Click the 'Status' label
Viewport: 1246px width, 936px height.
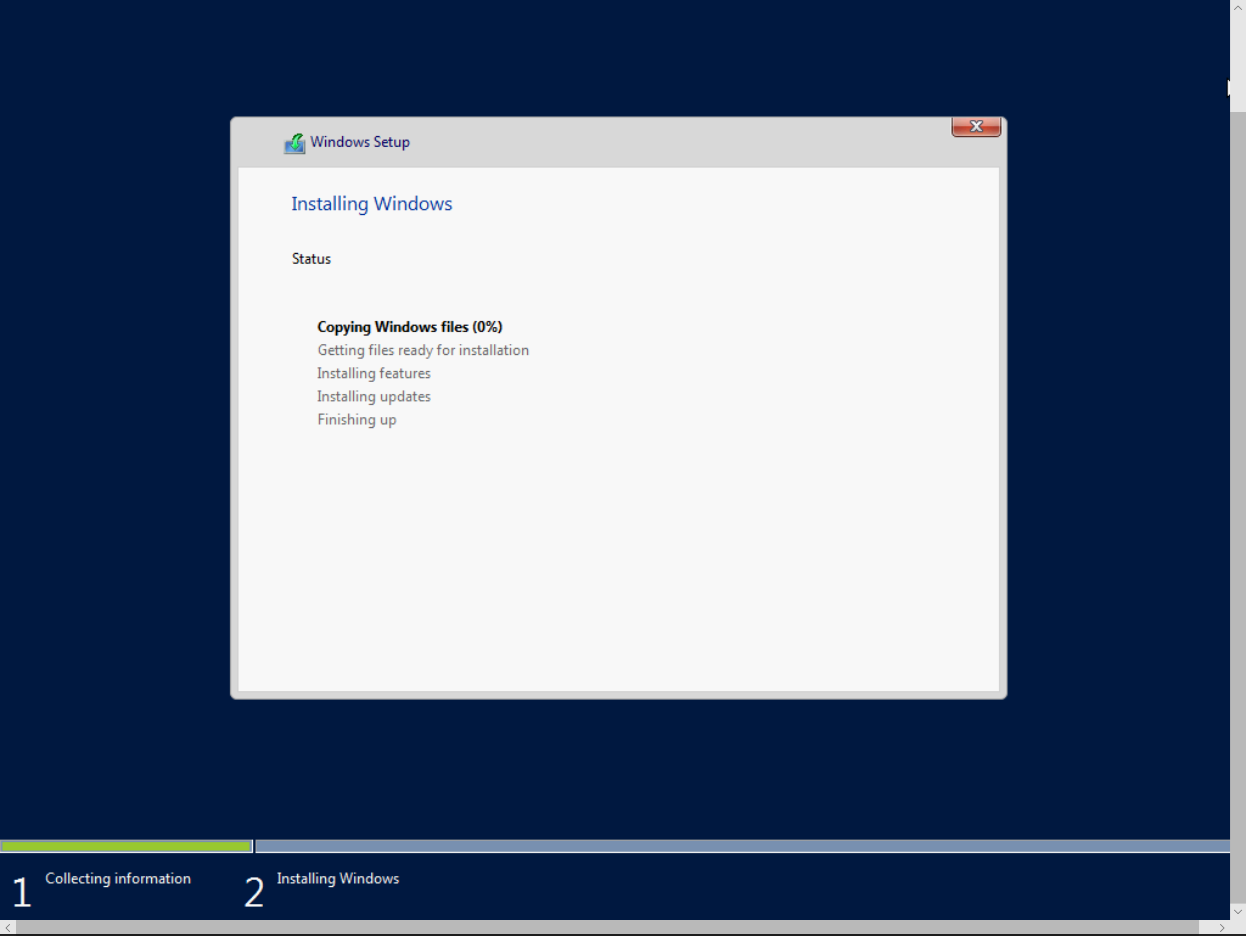311,259
